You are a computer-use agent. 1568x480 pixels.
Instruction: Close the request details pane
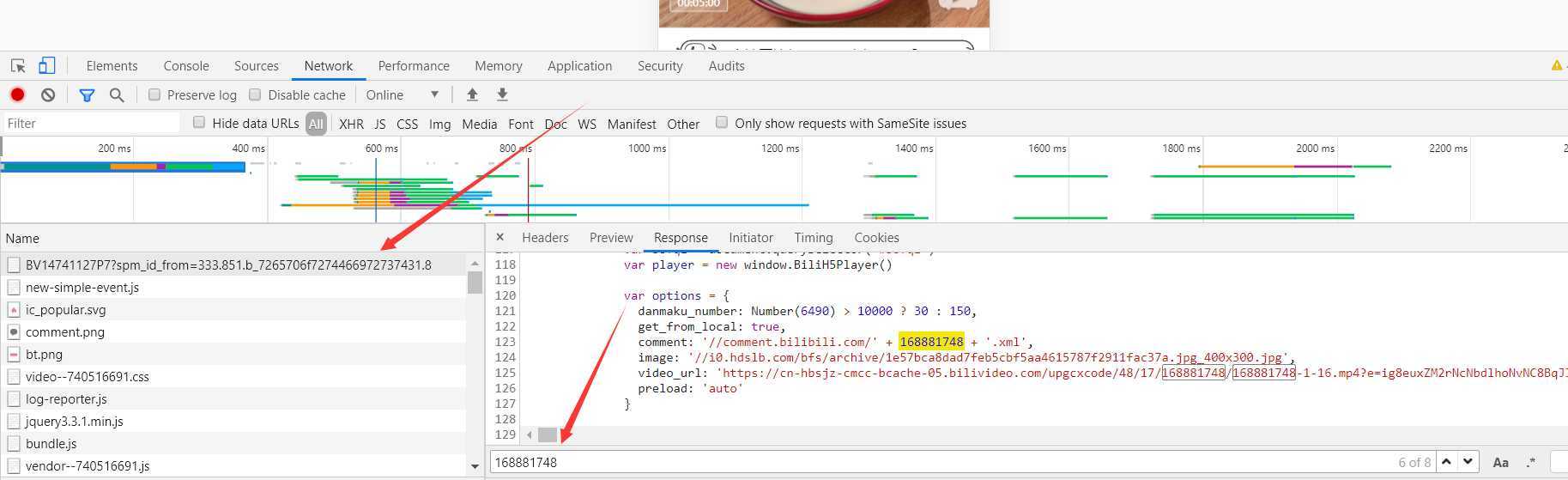[x=500, y=237]
